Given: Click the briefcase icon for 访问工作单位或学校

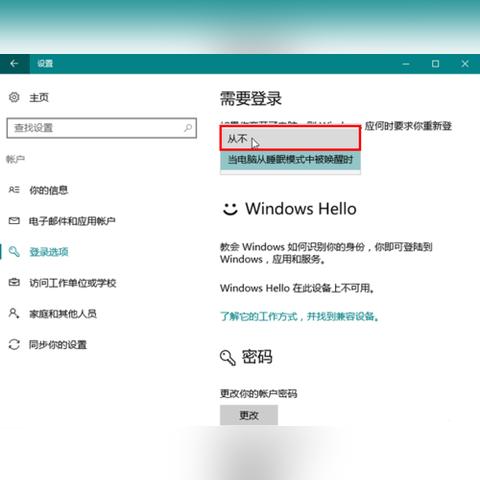Looking at the screenshot, I should pyautogui.click(x=14, y=283).
